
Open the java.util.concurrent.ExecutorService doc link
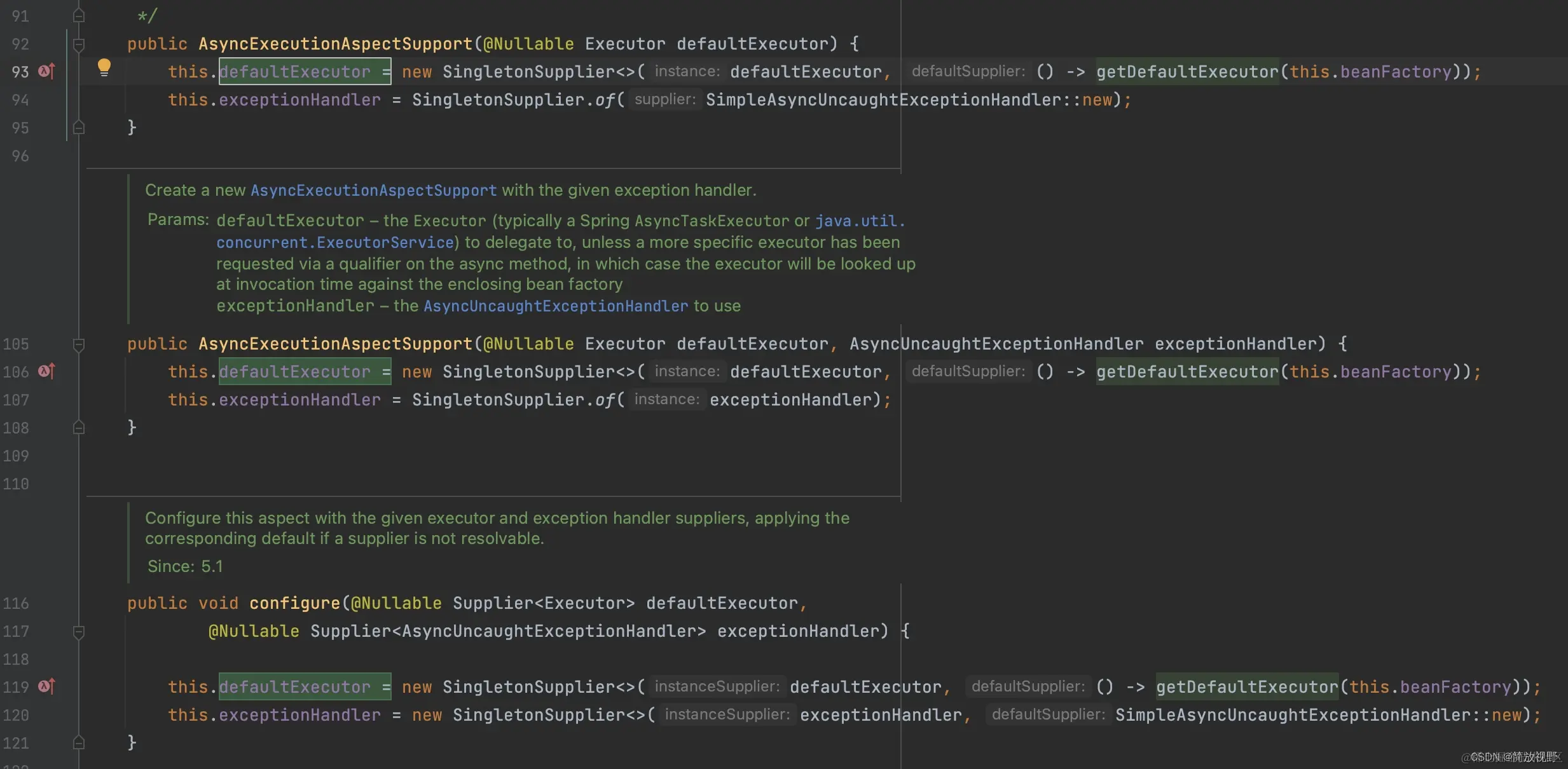334,242
